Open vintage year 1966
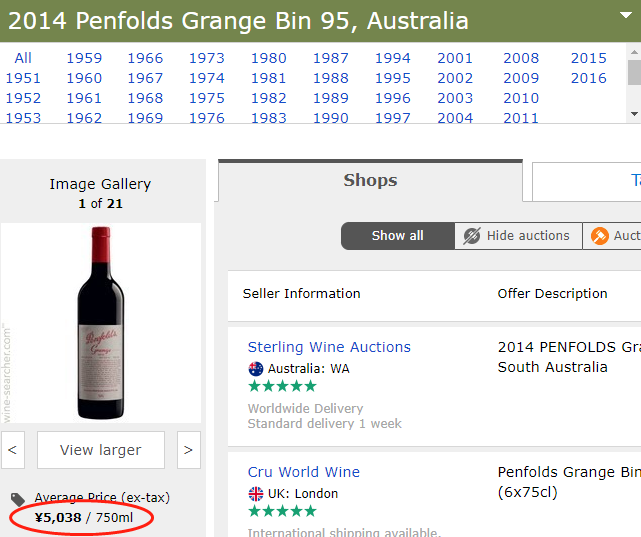Screen dimensions: 641x537 145,58
